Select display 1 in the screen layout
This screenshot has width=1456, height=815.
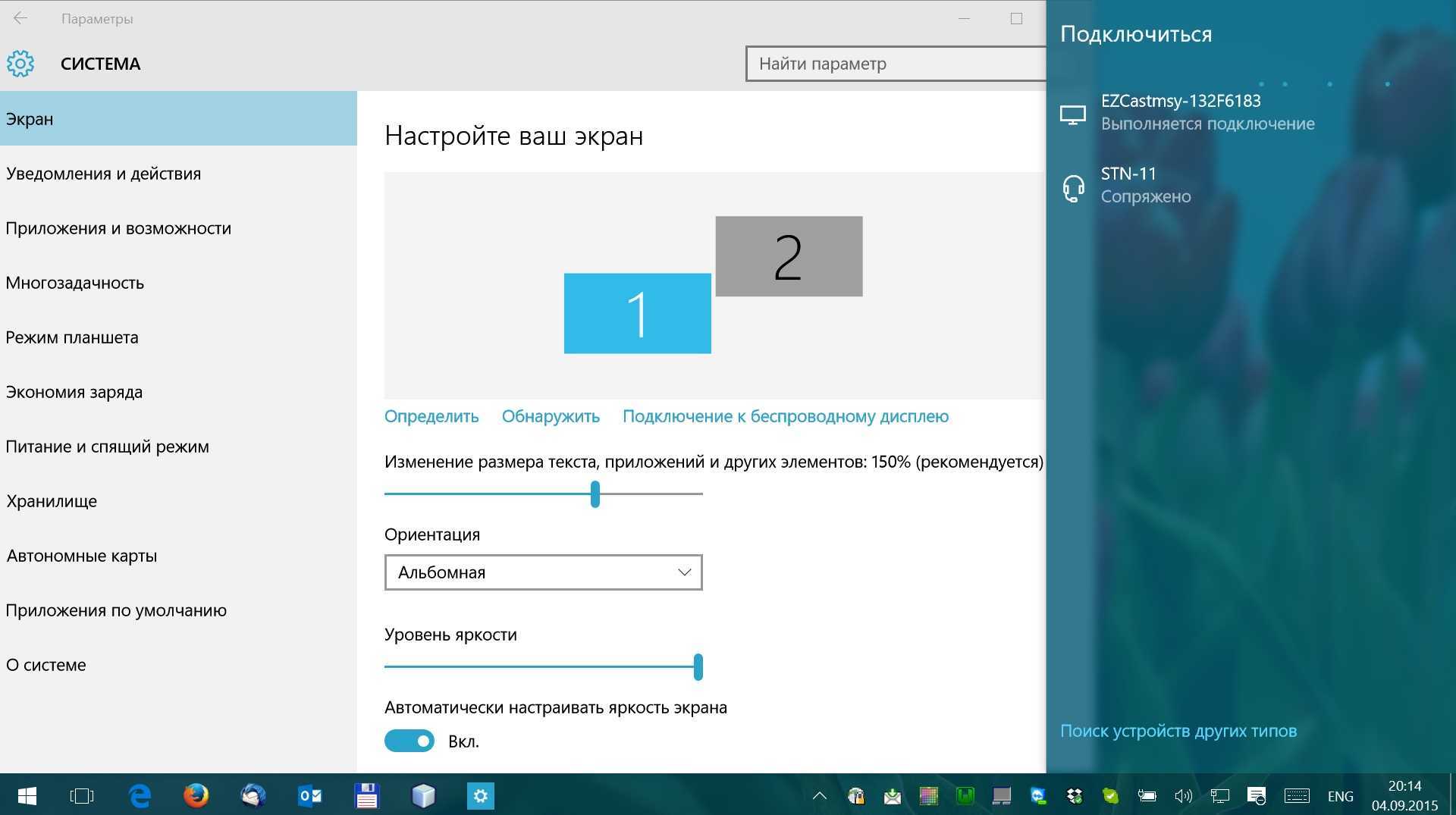pyautogui.click(x=638, y=313)
